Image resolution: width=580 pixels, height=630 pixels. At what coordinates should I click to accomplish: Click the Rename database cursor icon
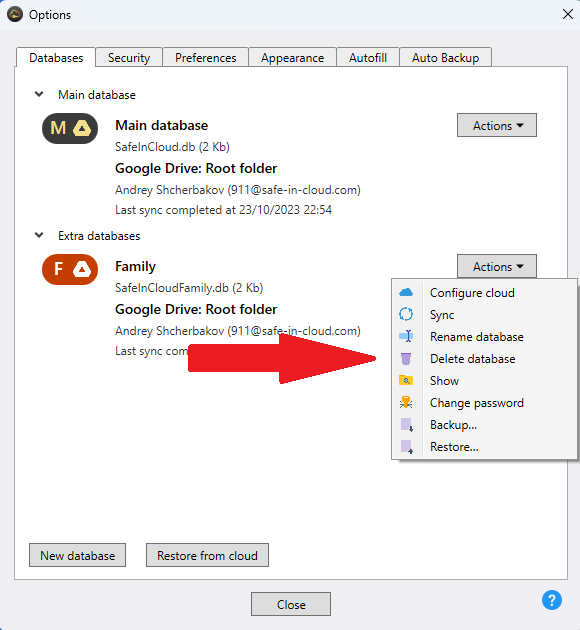406,336
